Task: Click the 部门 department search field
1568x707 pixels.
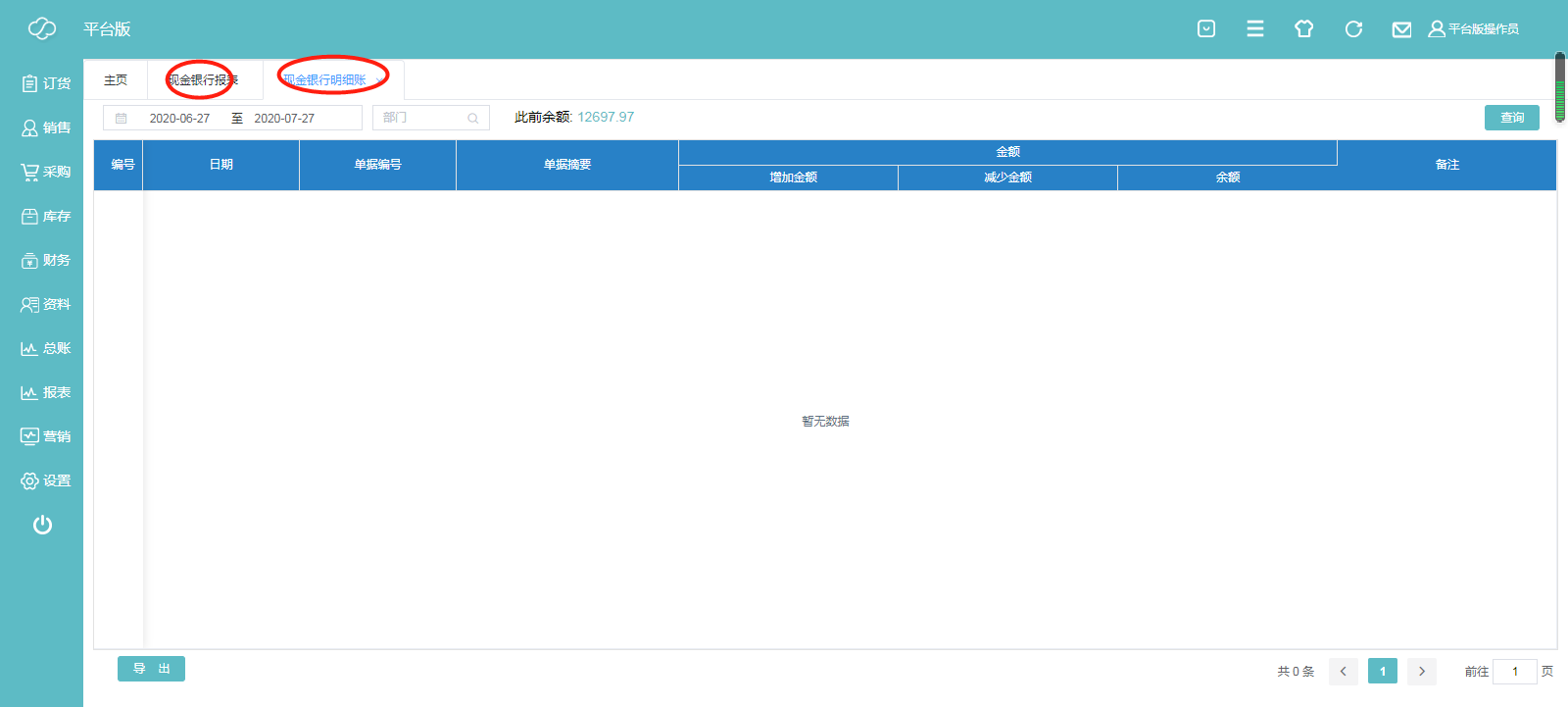Action: (x=431, y=118)
